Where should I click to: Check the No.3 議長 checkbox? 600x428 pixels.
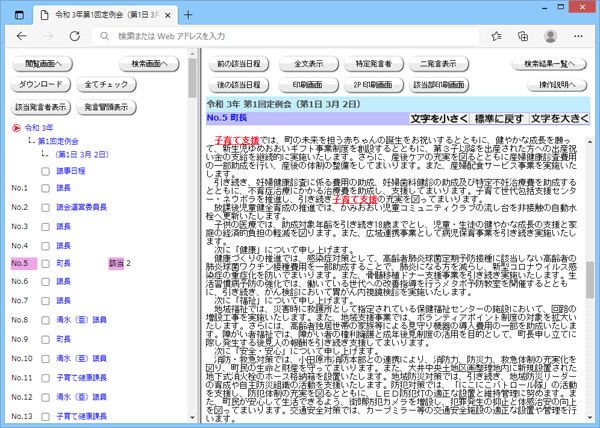pyautogui.click(x=46, y=226)
